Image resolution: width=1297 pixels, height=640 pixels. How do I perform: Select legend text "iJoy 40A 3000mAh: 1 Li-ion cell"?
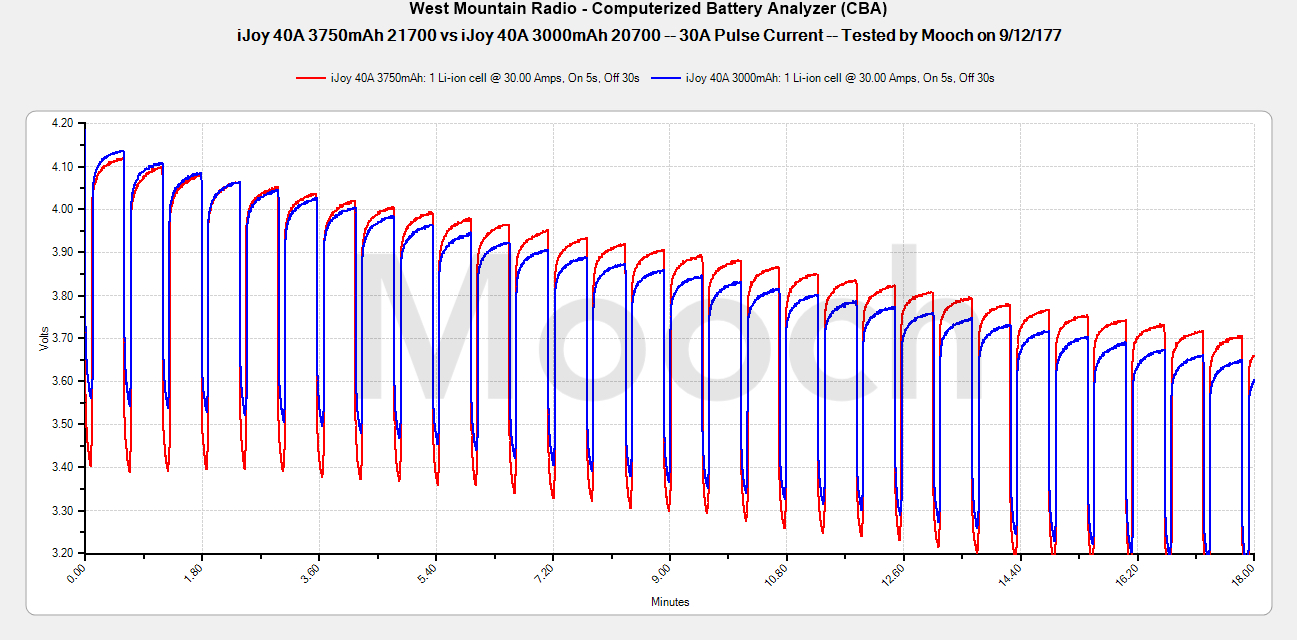tap(763, 77)
